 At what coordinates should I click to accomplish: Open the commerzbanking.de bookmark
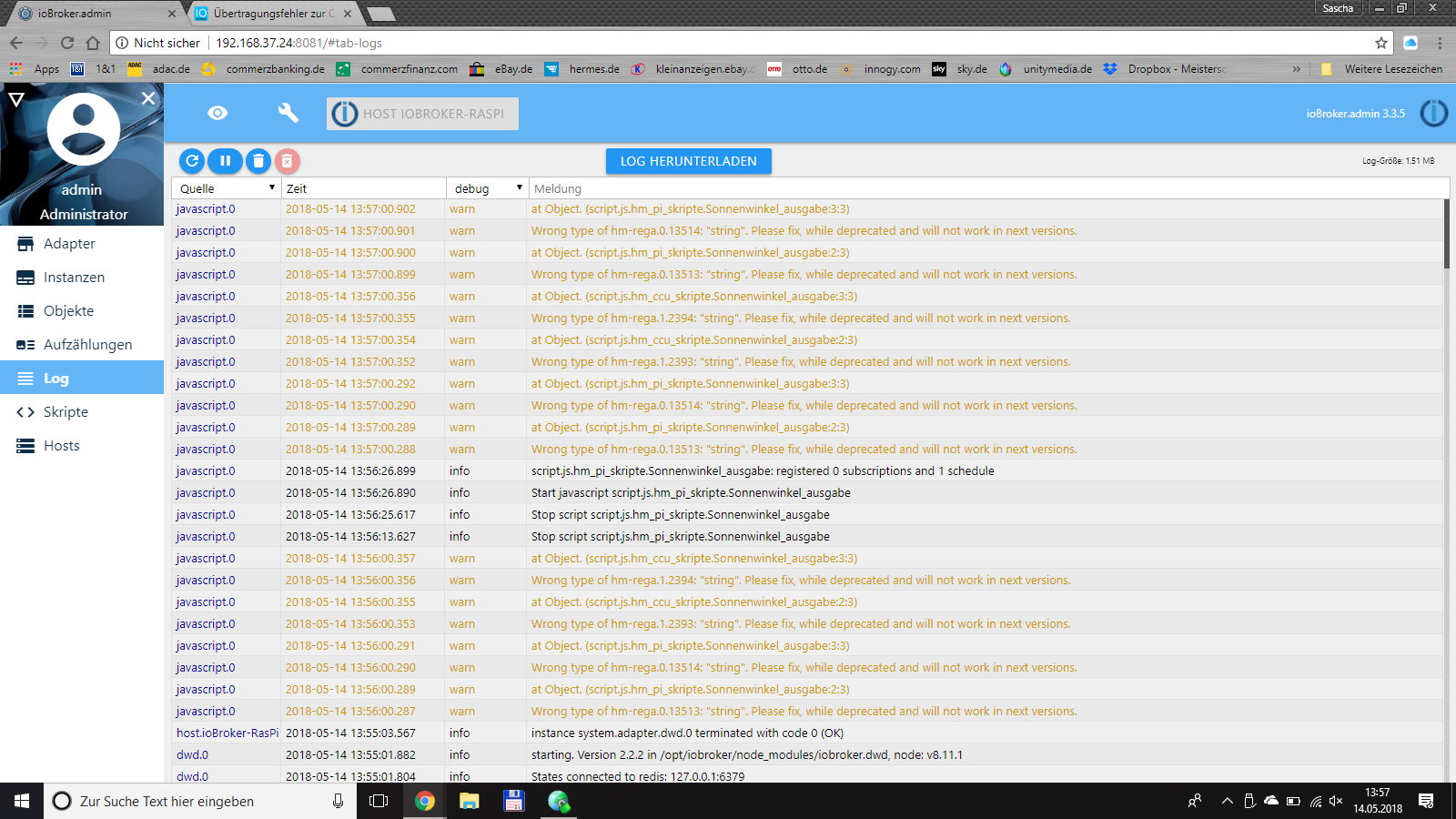(x=265, y=69)
